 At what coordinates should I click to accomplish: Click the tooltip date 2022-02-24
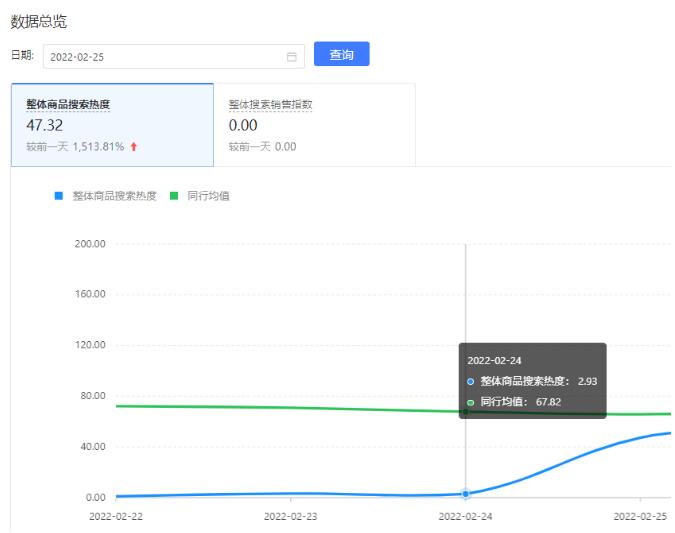[x=494, y=361]
